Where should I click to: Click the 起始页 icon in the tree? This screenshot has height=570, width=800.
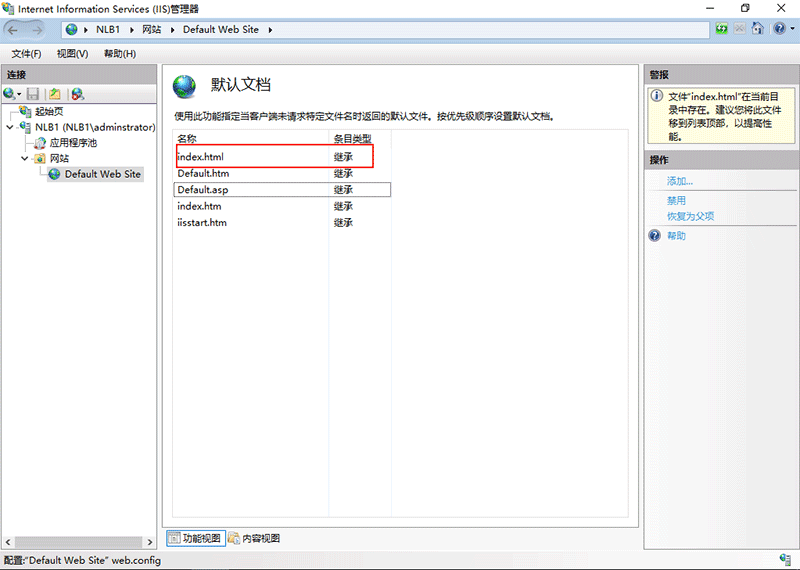point(25,111)
